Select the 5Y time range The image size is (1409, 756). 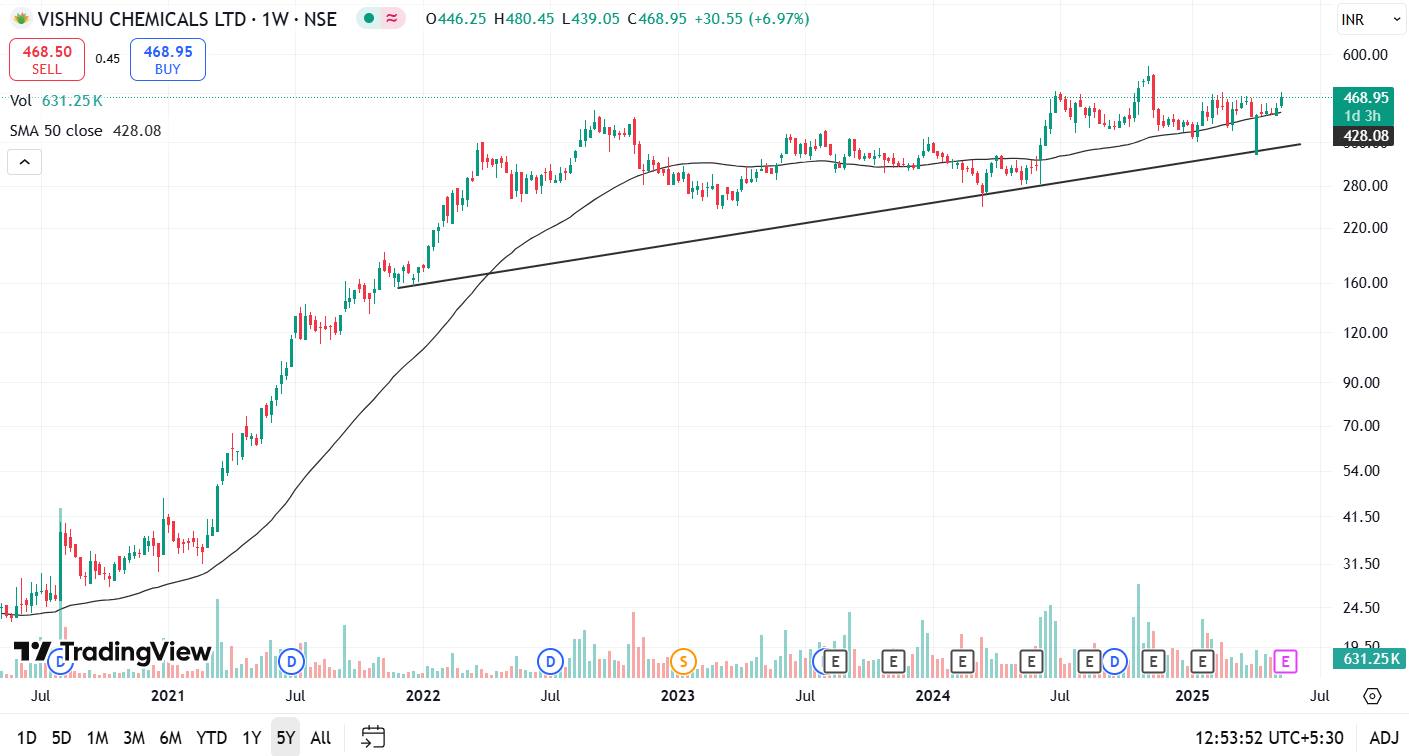(286, 738)
